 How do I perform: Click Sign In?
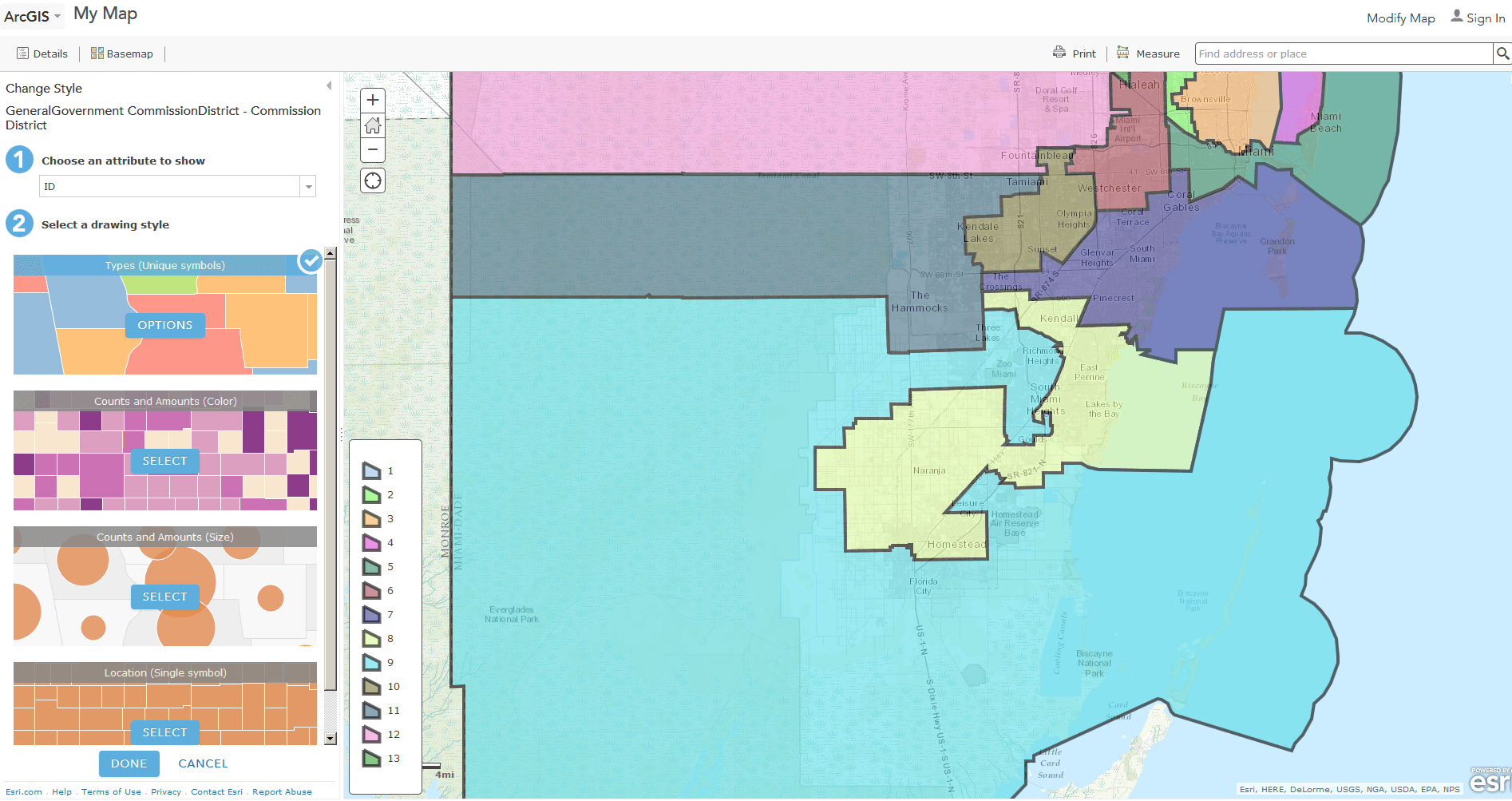(x=1478, y=18)
